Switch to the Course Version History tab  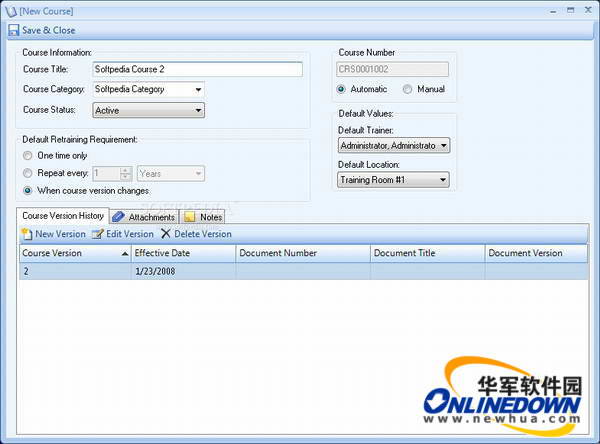click(62, 216)
